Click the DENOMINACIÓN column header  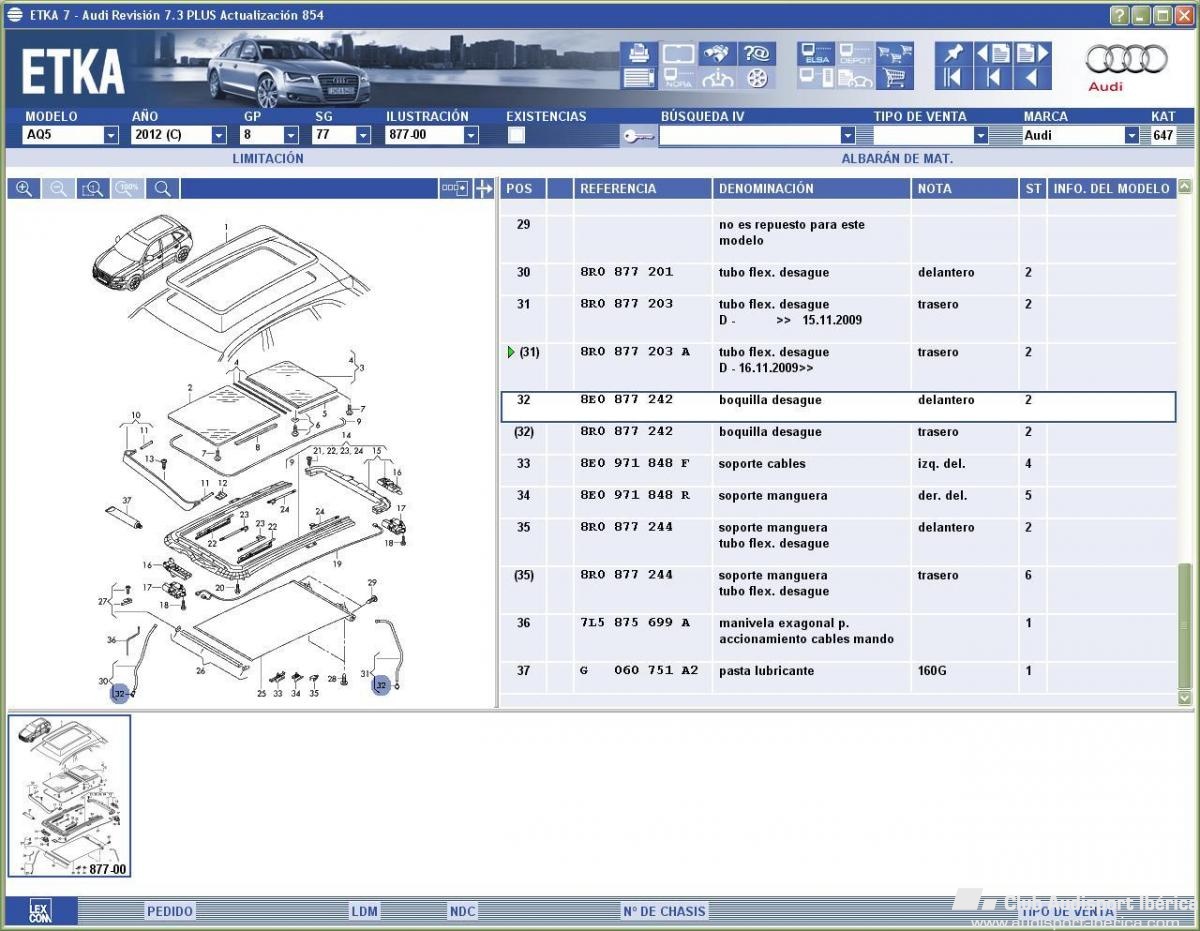(x=811, y=188)
